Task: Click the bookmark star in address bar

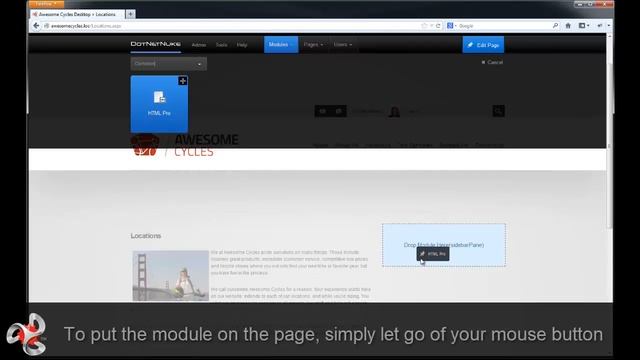Action: click(x=424, y=26)
